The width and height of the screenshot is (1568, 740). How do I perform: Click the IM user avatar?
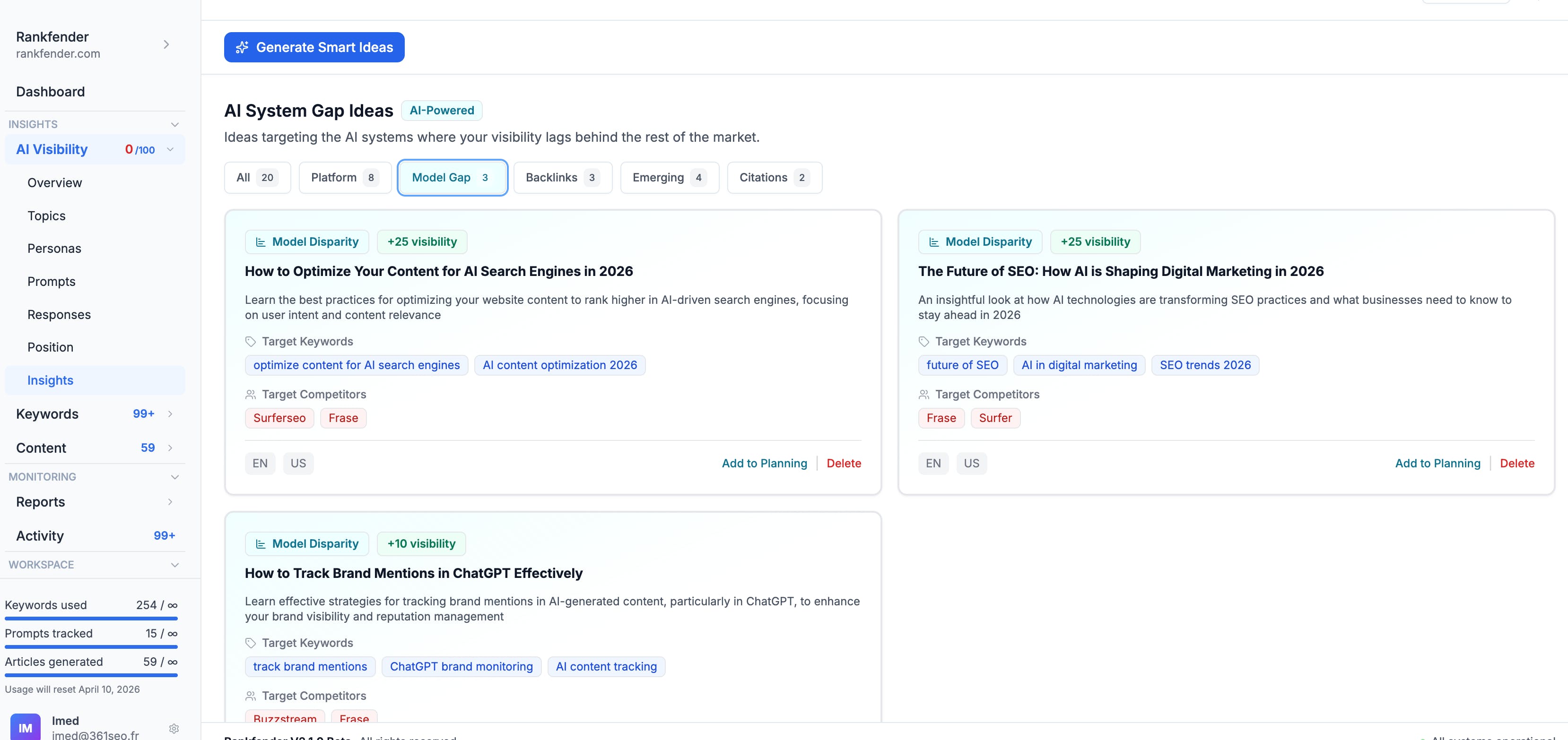(26, 727)
